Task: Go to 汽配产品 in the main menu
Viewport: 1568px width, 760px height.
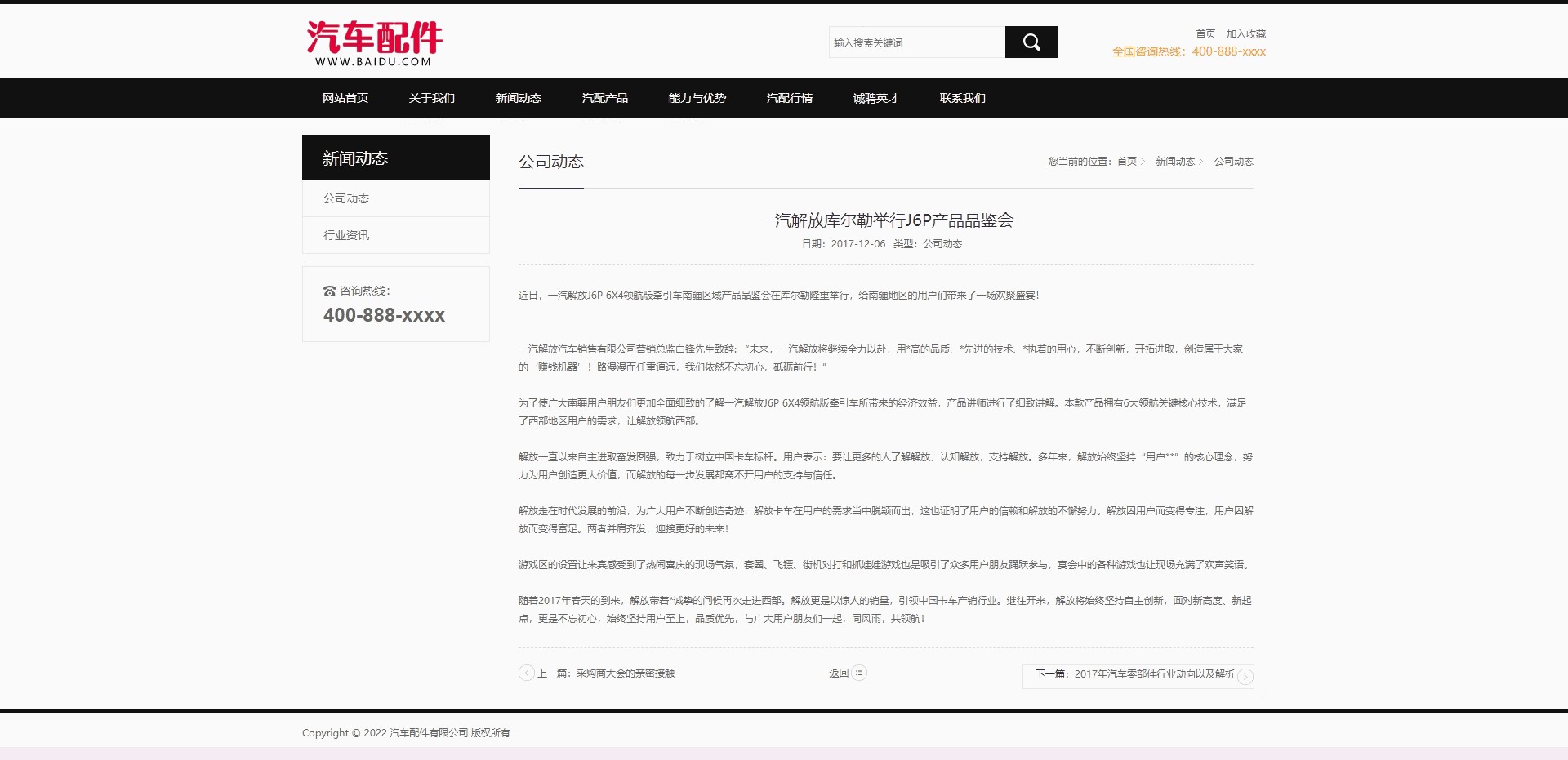Action: pos(604,98)
